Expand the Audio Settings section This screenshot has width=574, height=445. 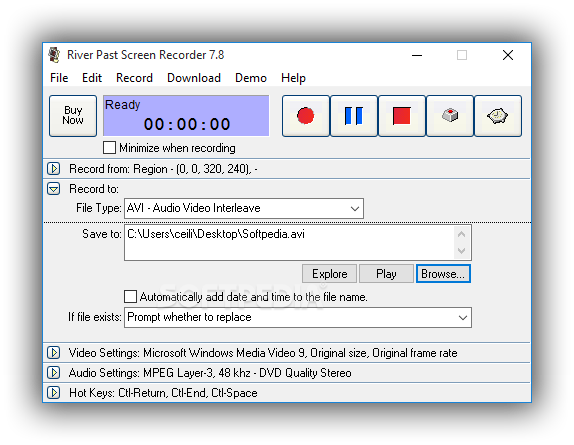pyautogui.click(x=53, y=373)
